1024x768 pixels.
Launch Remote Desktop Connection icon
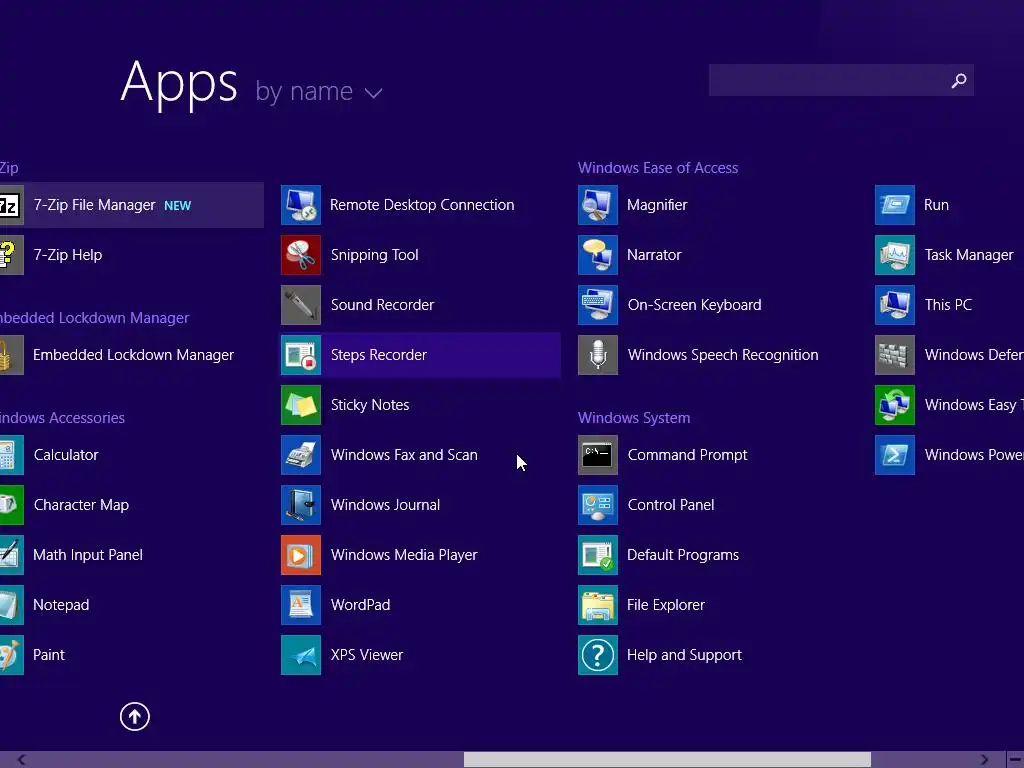pos(300,205)
